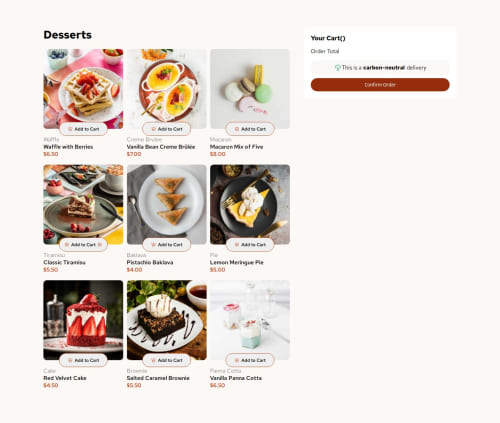Click cart icon on Brownie Add to Cart
Viewport: 500px width, 423px height.
[x=153, y=360]
